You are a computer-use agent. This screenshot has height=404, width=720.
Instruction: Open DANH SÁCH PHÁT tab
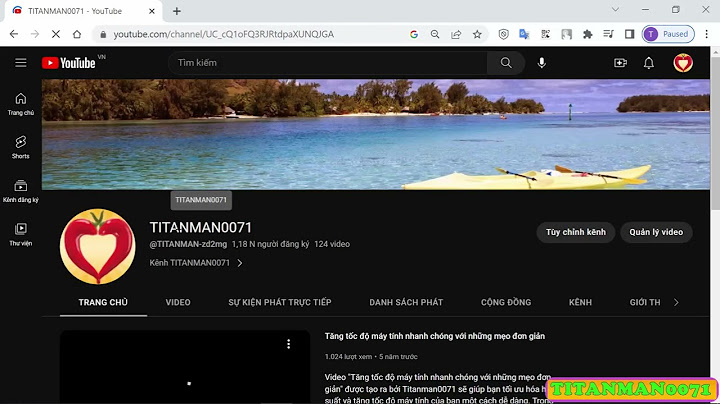click(406, 302)
